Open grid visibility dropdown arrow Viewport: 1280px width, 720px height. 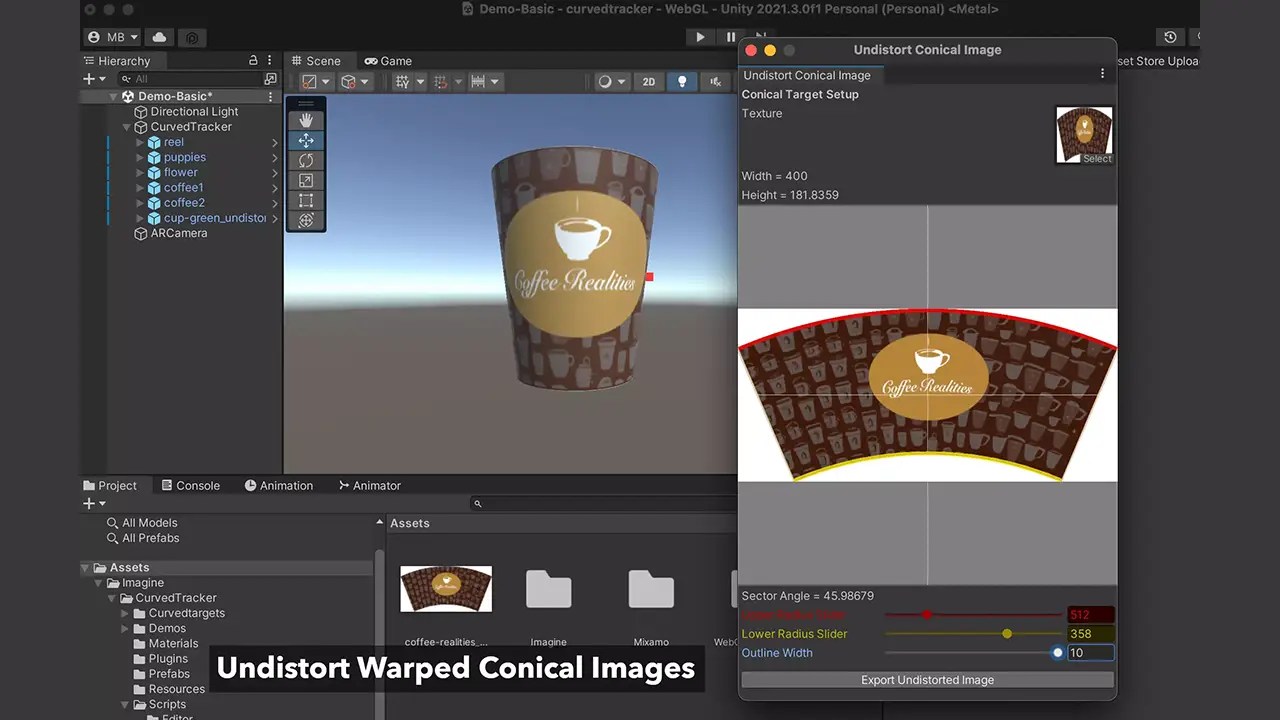pyautogui.click(x=420, y=82)
